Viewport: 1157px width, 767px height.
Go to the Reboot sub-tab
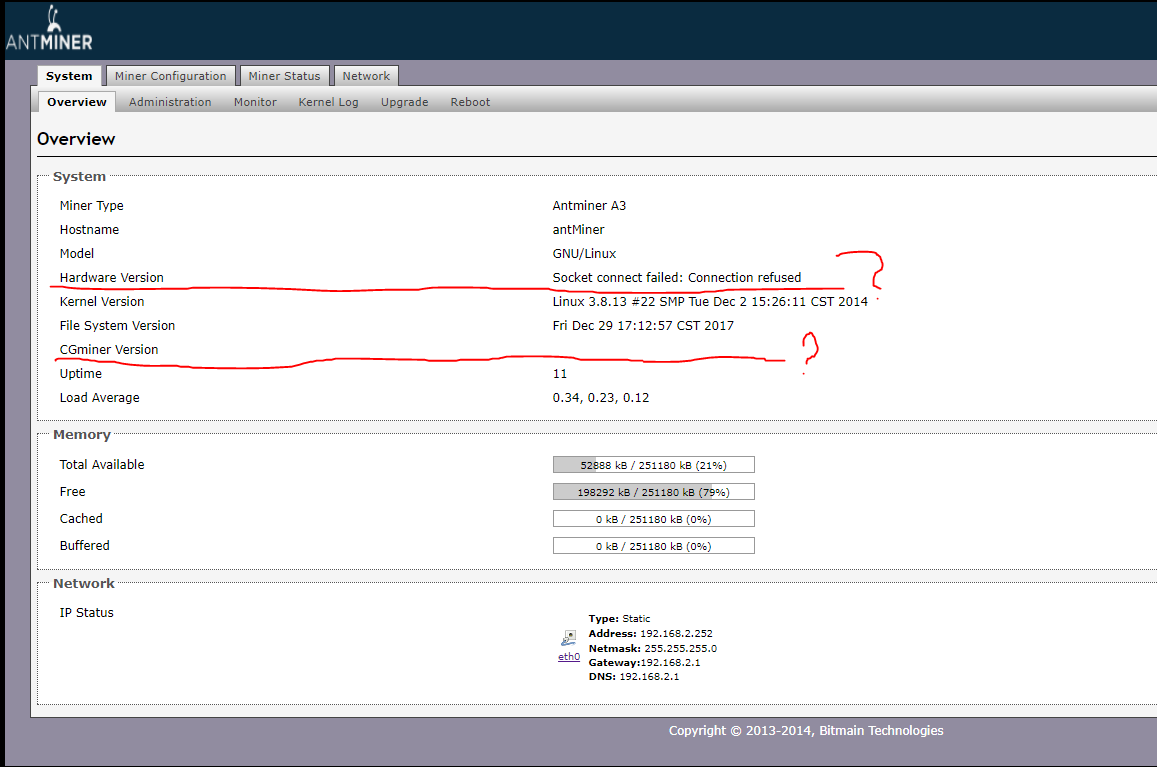pyautogui.click(x=470, y=102)
